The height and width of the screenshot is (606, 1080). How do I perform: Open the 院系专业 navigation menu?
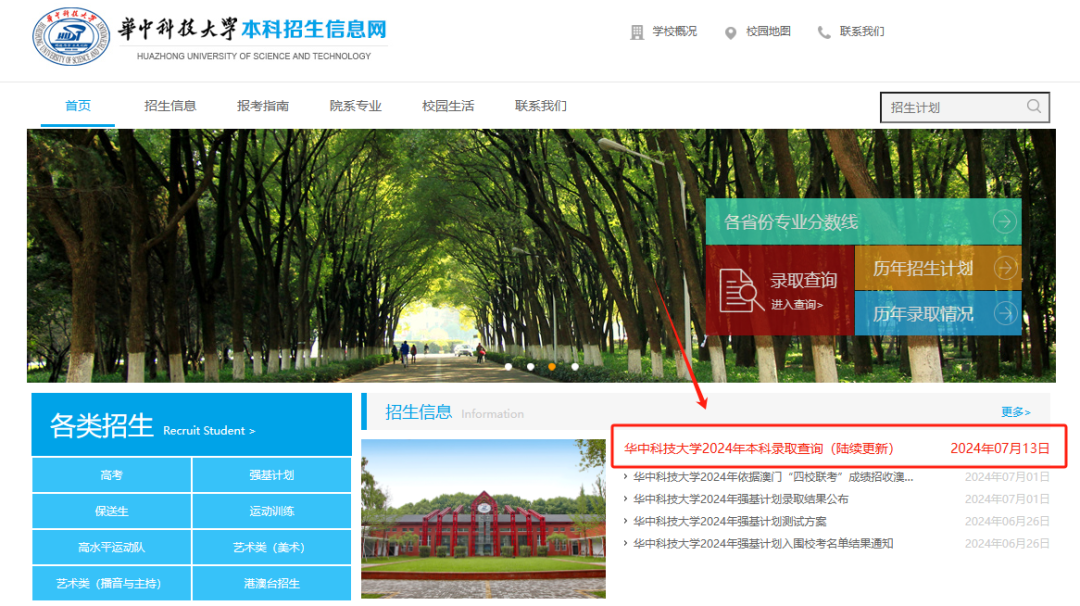(355, 106)
